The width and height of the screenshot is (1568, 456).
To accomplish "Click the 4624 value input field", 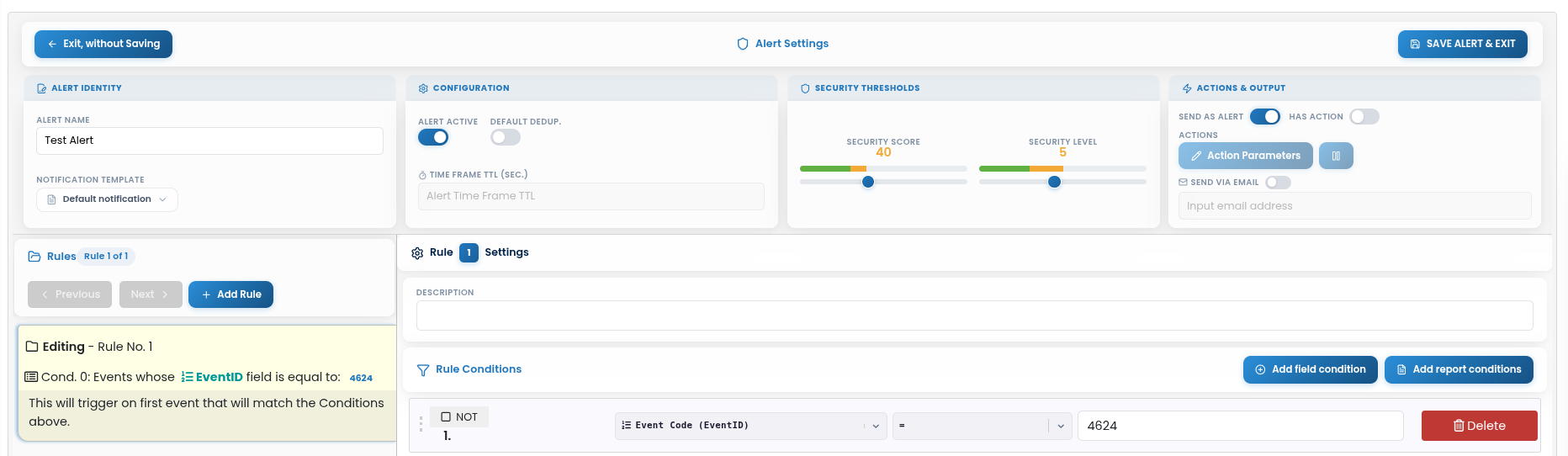I will pos(1240,426).
